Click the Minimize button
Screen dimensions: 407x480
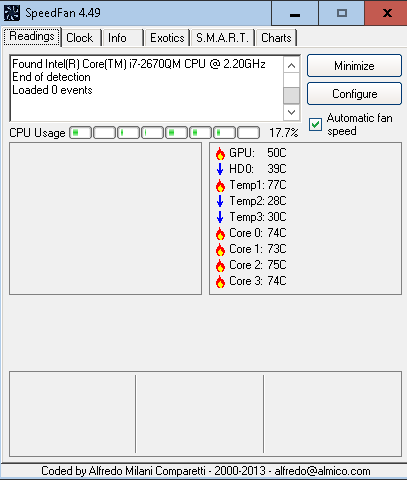[354, 66]
